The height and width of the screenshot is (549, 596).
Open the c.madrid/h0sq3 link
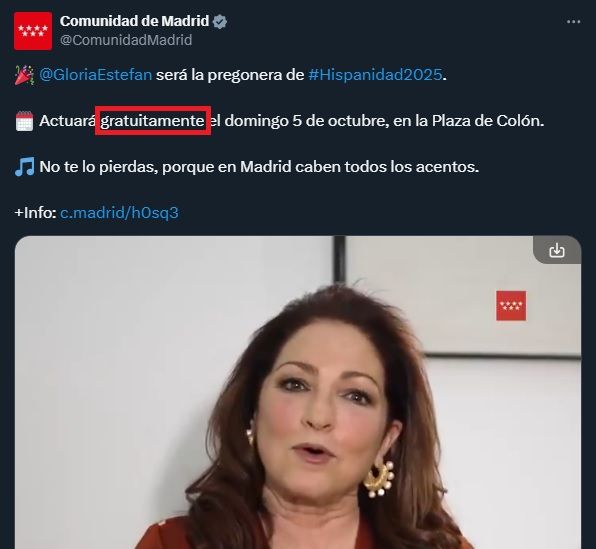tap(119, 213)
